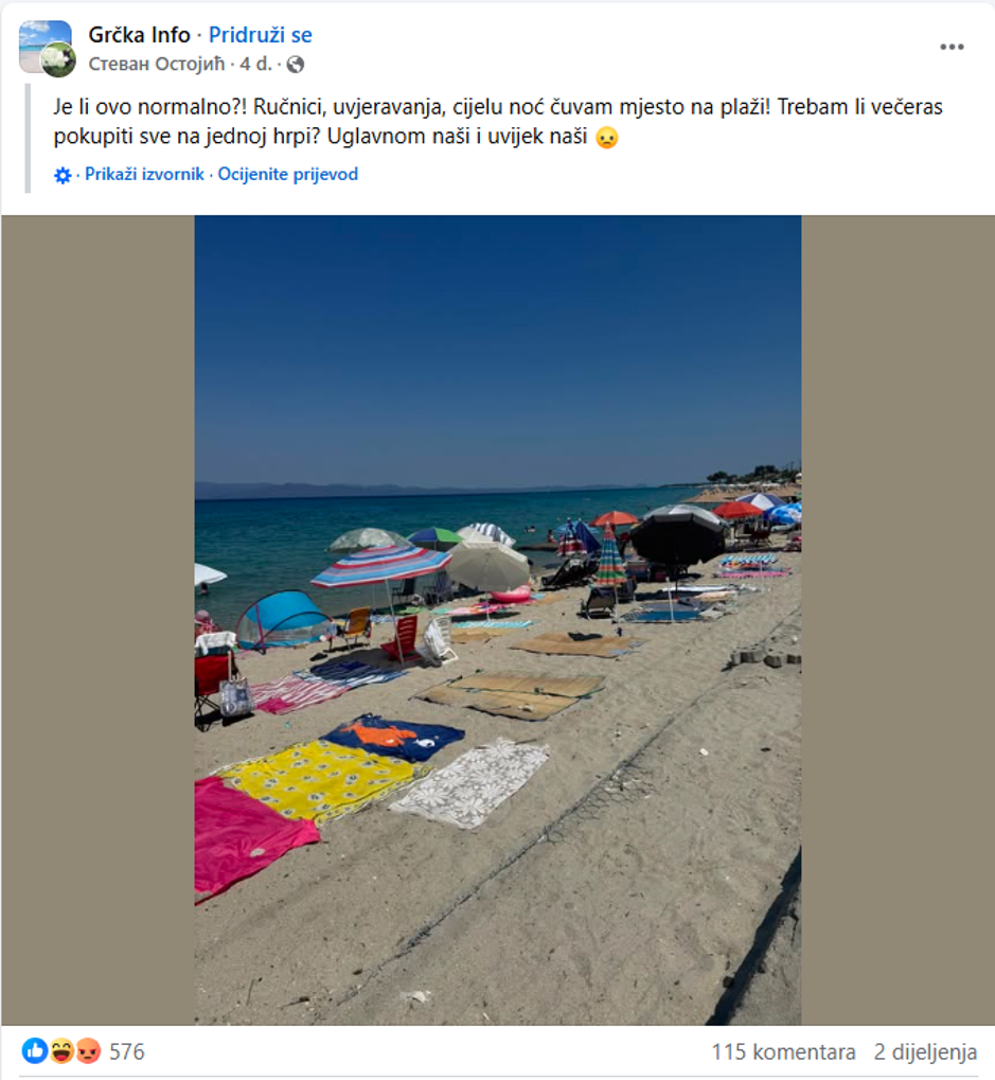Image resolution: width=995 pixels, height=1080 pixels.
Task: View the 2 dijeljenja shares
Action: (925, 1052)
